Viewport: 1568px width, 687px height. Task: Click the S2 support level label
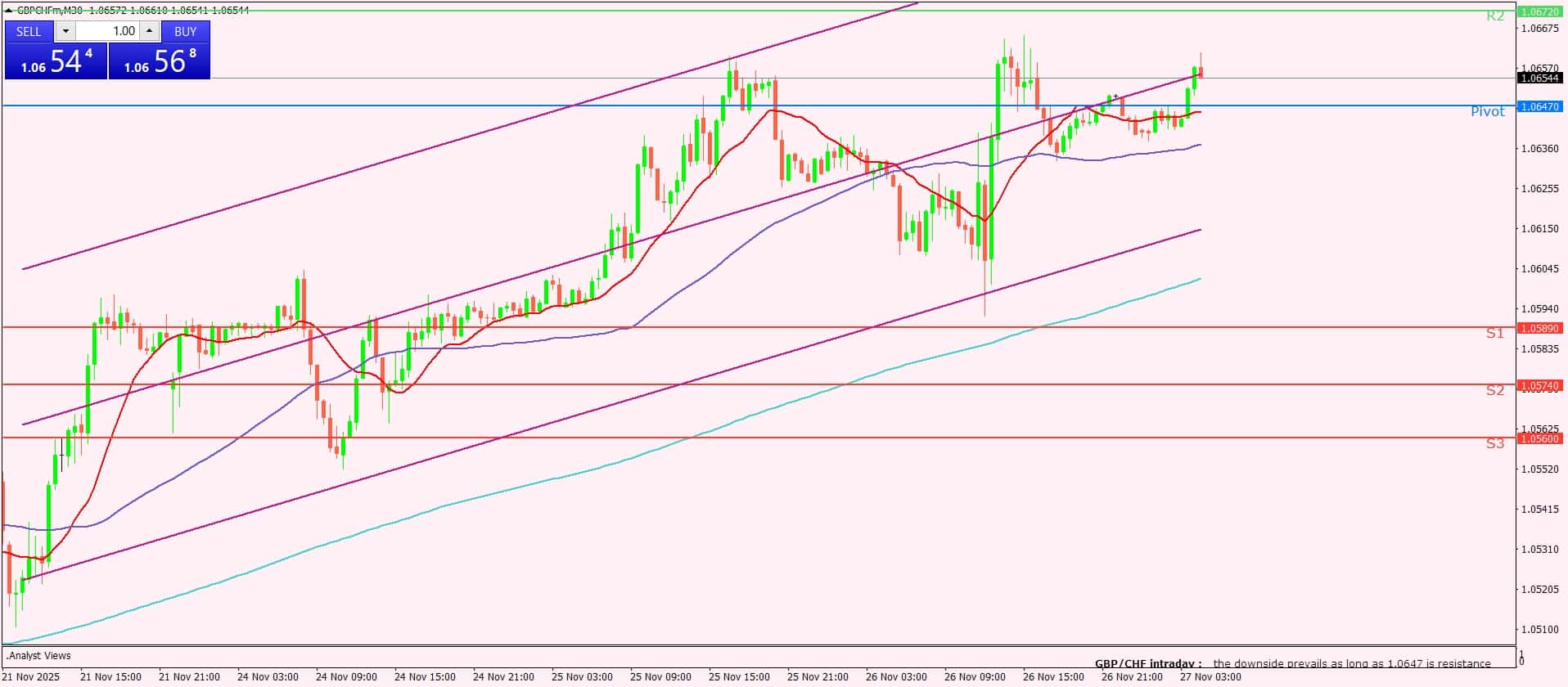point(1495,390)
